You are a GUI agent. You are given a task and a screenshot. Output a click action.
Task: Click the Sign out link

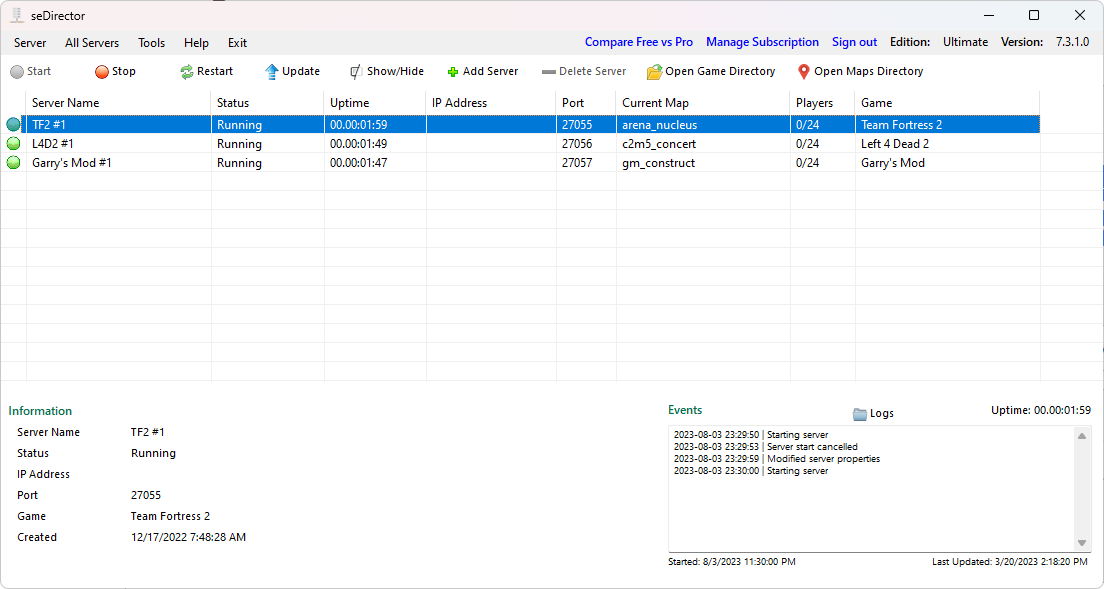click(854, 42)
